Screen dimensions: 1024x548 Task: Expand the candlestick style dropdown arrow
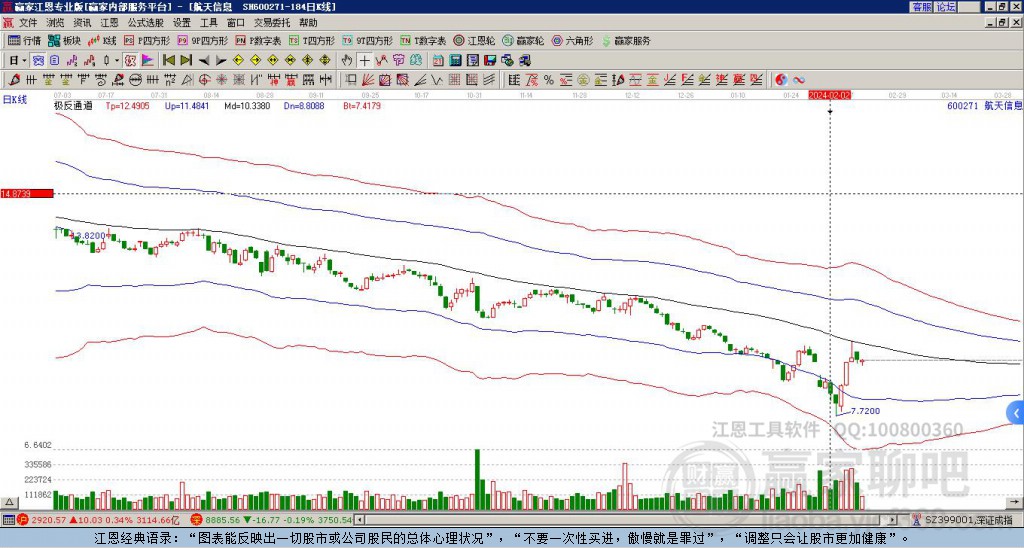(117, 61)
